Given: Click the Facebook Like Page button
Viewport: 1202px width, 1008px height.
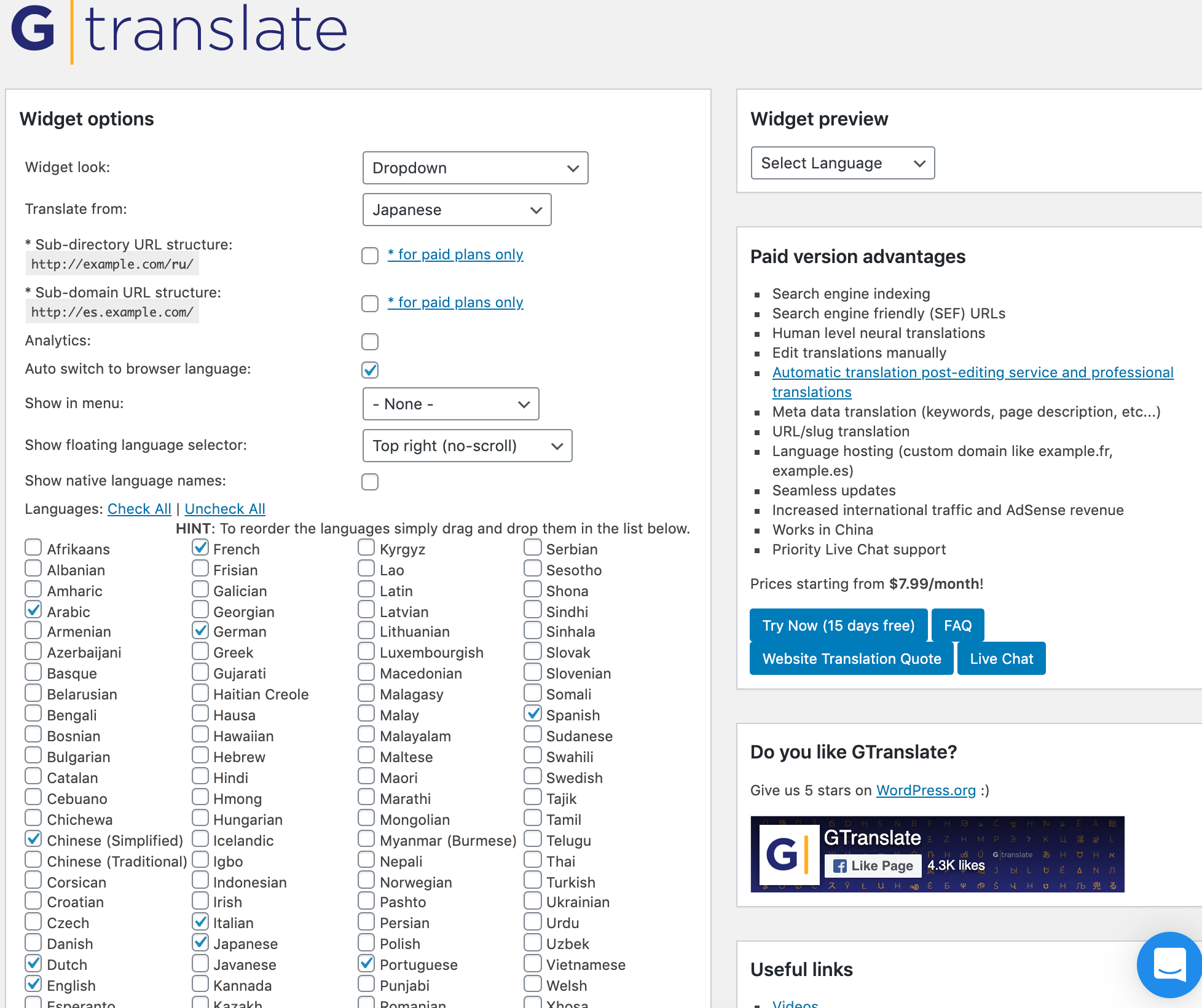Looking at the screenshot, I should 873,865.
